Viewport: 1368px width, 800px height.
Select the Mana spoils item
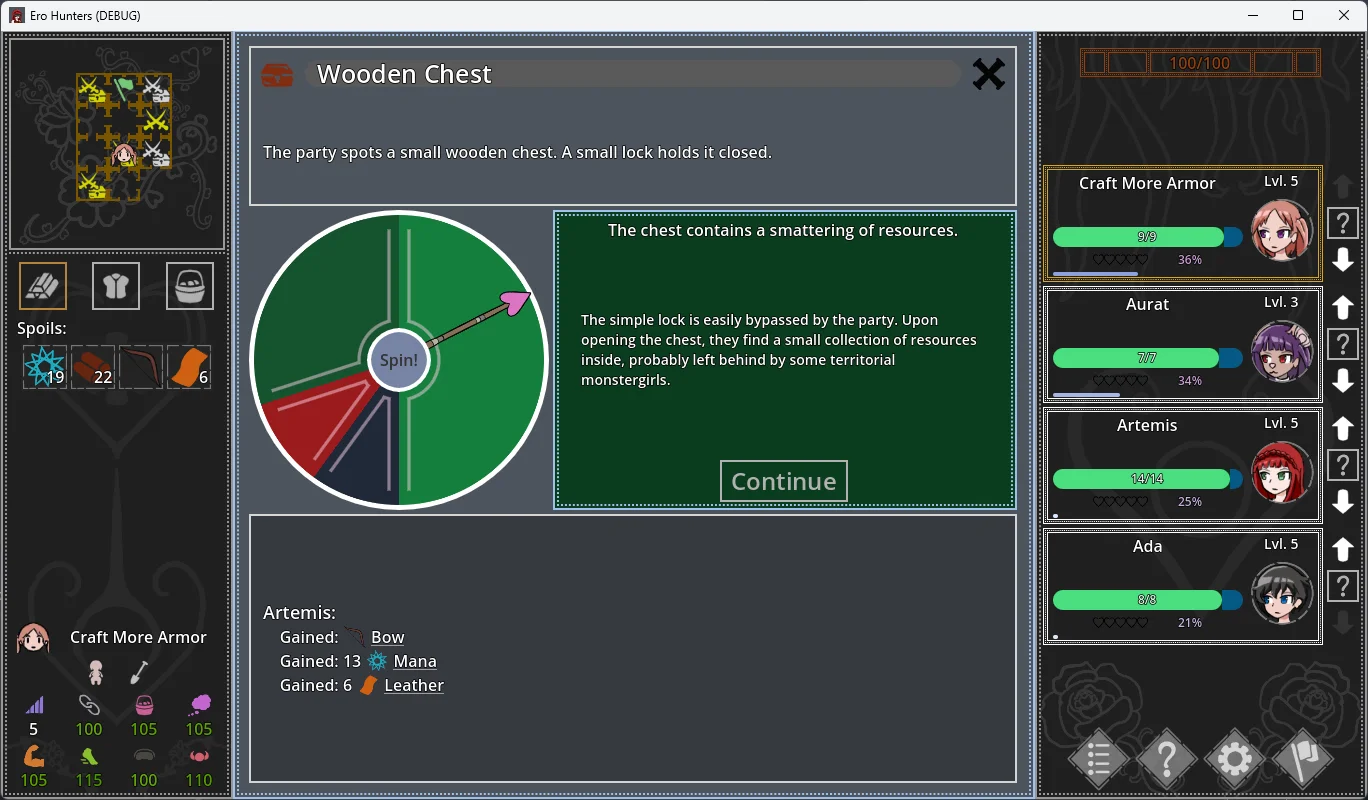[45, 367]
